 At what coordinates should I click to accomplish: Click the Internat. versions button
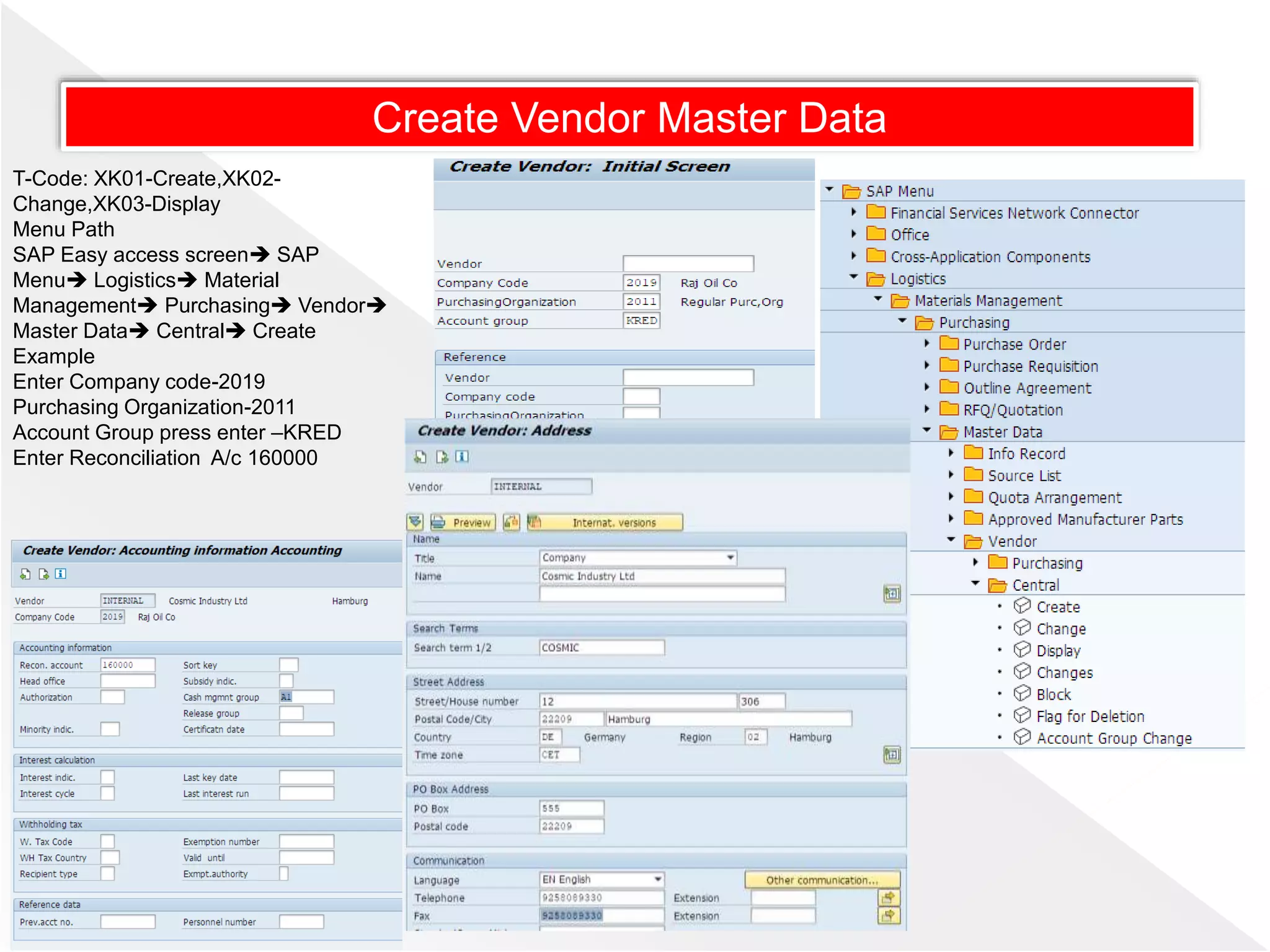605,522
